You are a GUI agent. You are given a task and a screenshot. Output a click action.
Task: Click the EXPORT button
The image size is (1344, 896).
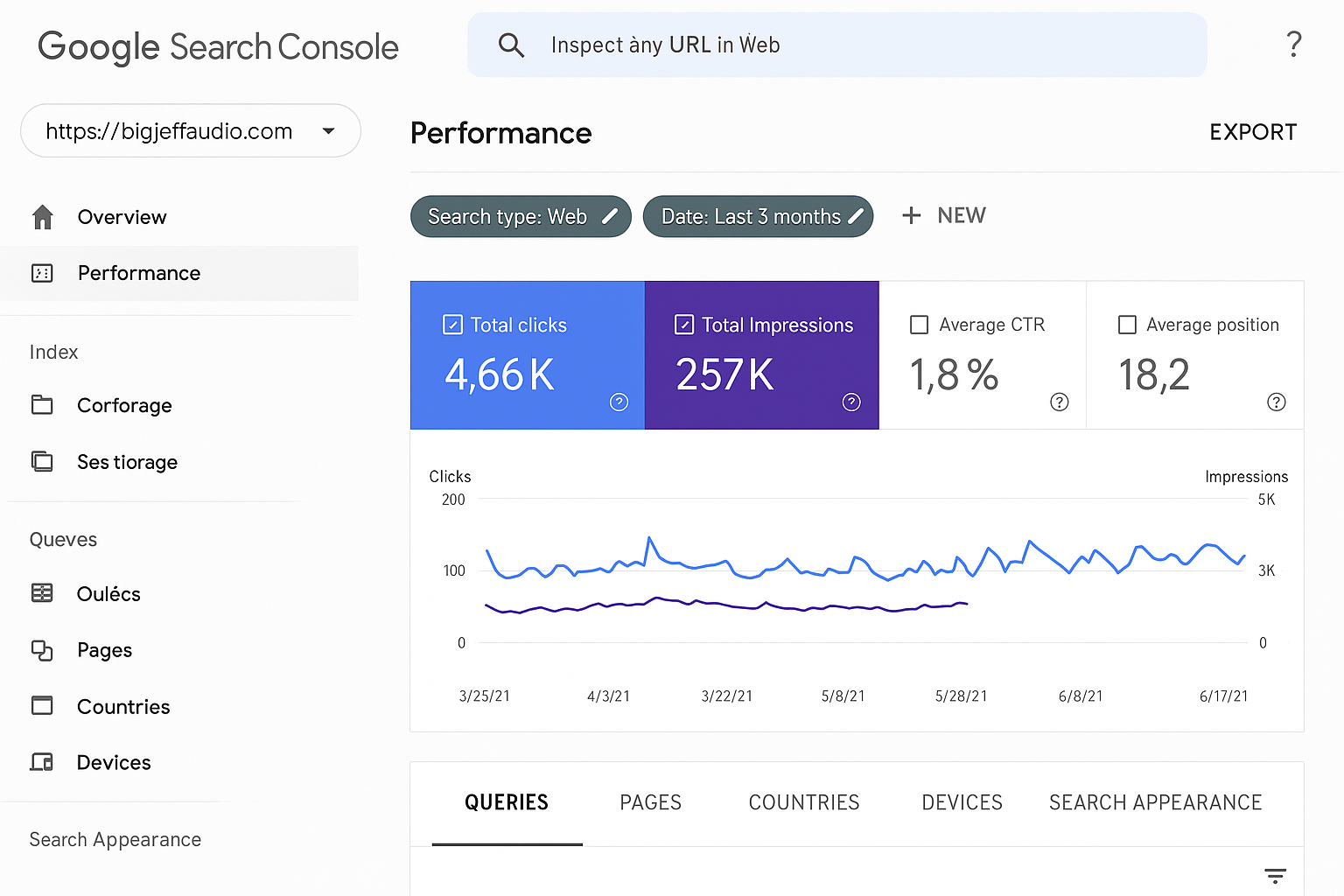pyautogui.click(x=1252, y=132)
